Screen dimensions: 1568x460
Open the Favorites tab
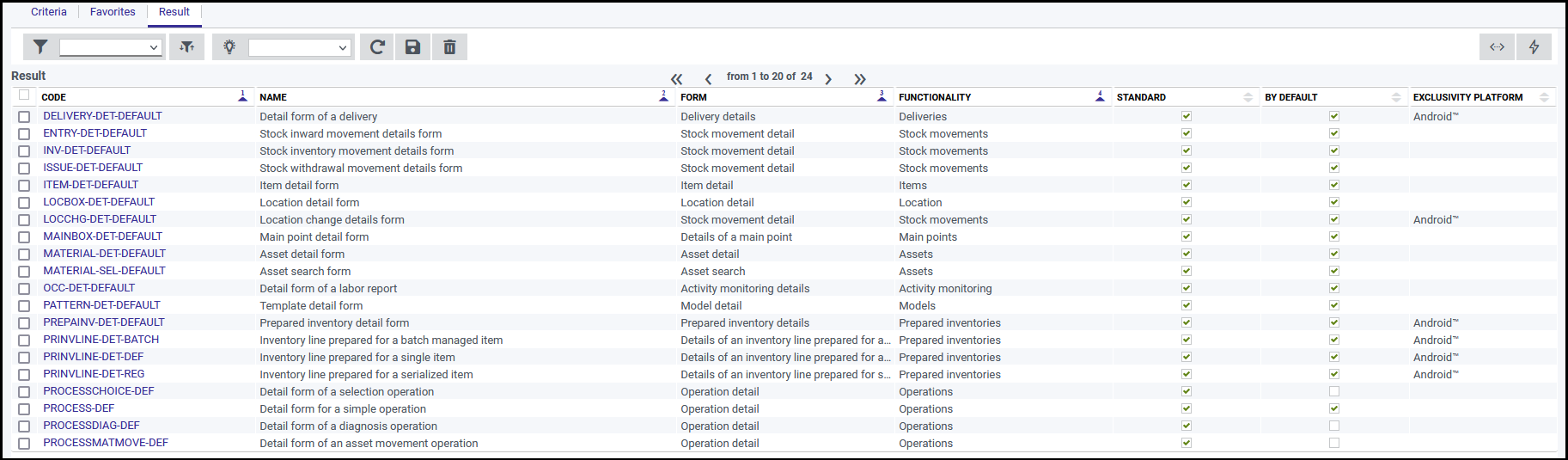point(113,12)
